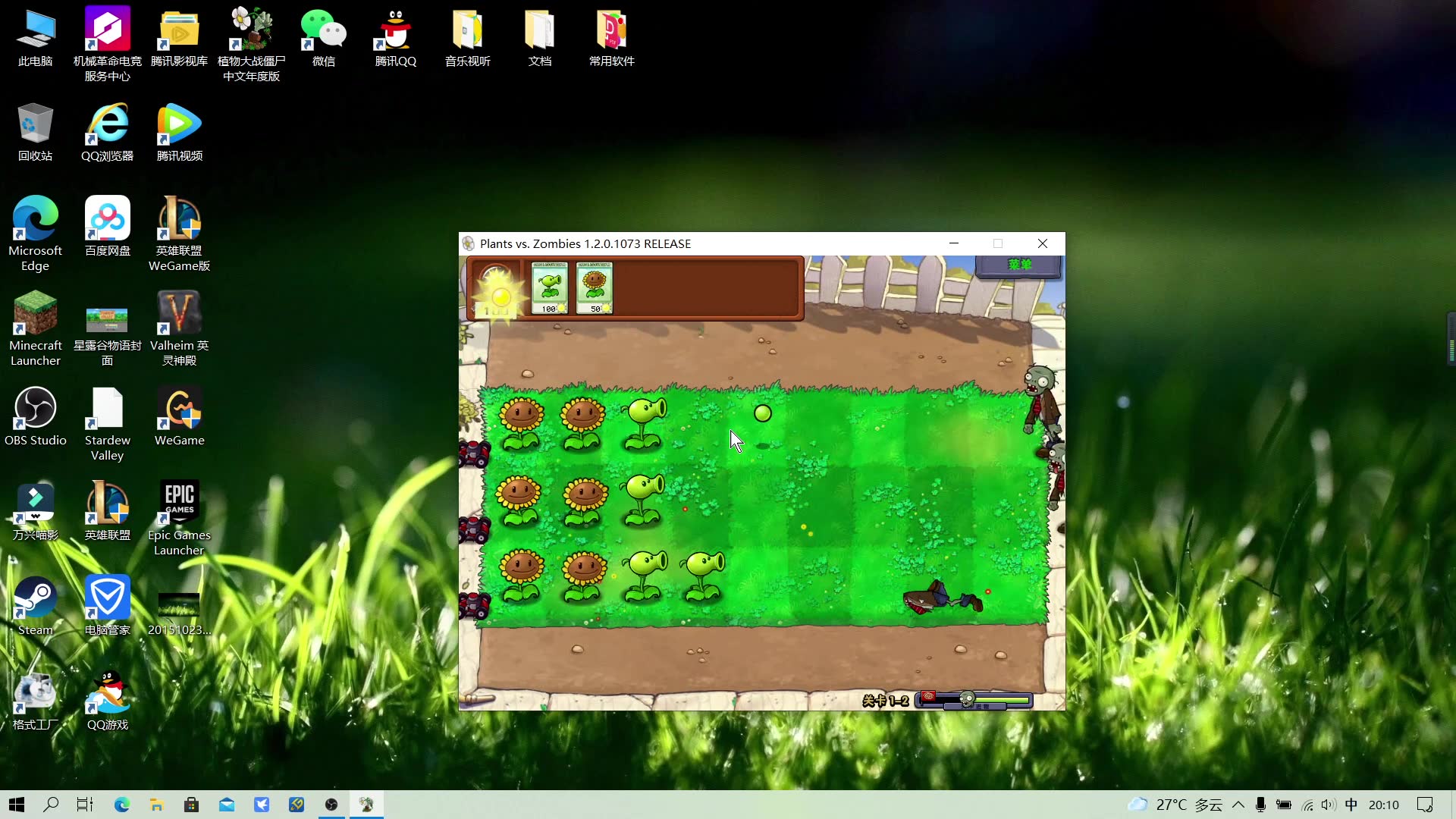Click the top-row peashooter
This screenshot has width=1456, height=819.
644,423
